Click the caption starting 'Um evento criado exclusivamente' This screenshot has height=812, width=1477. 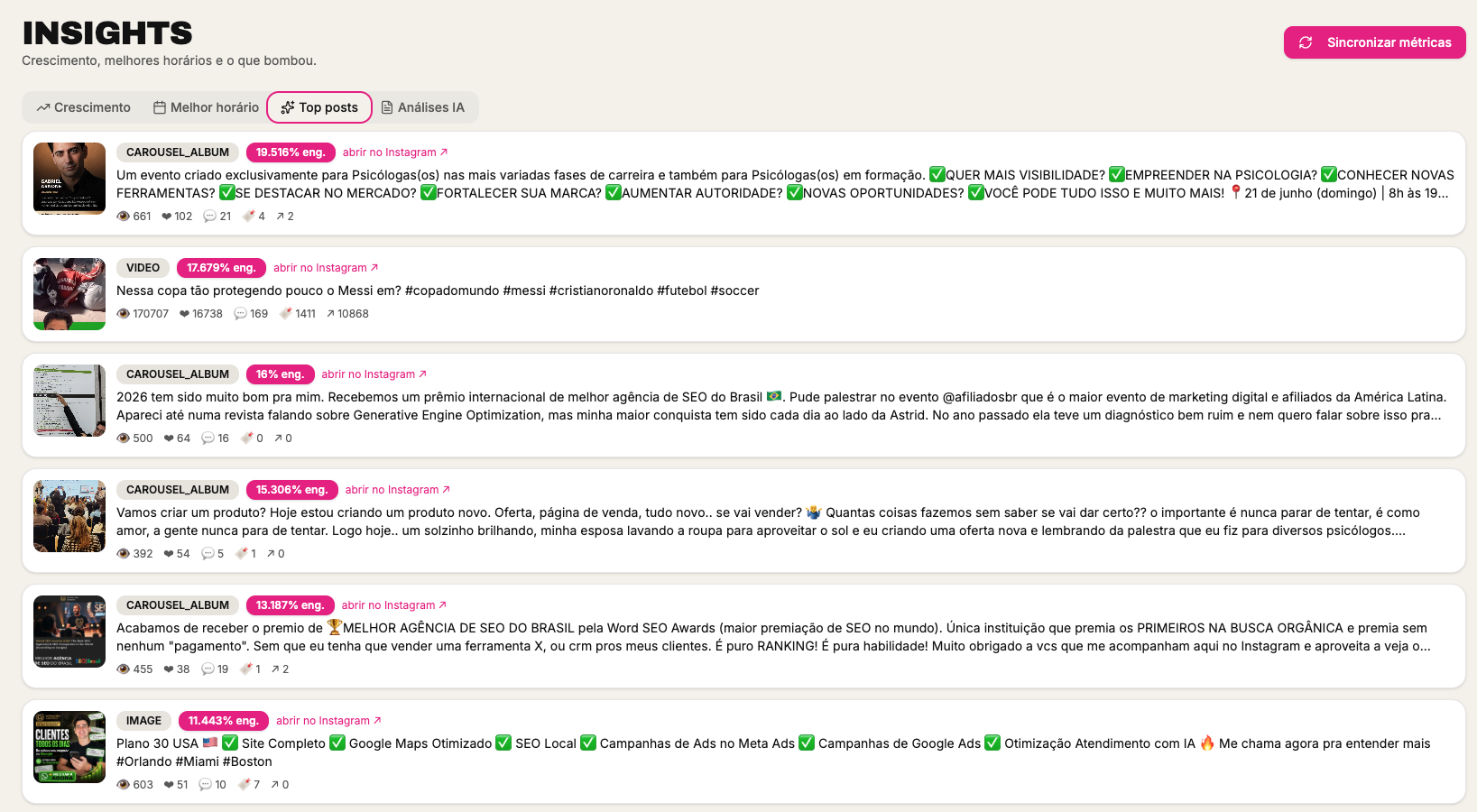(785, 184)
